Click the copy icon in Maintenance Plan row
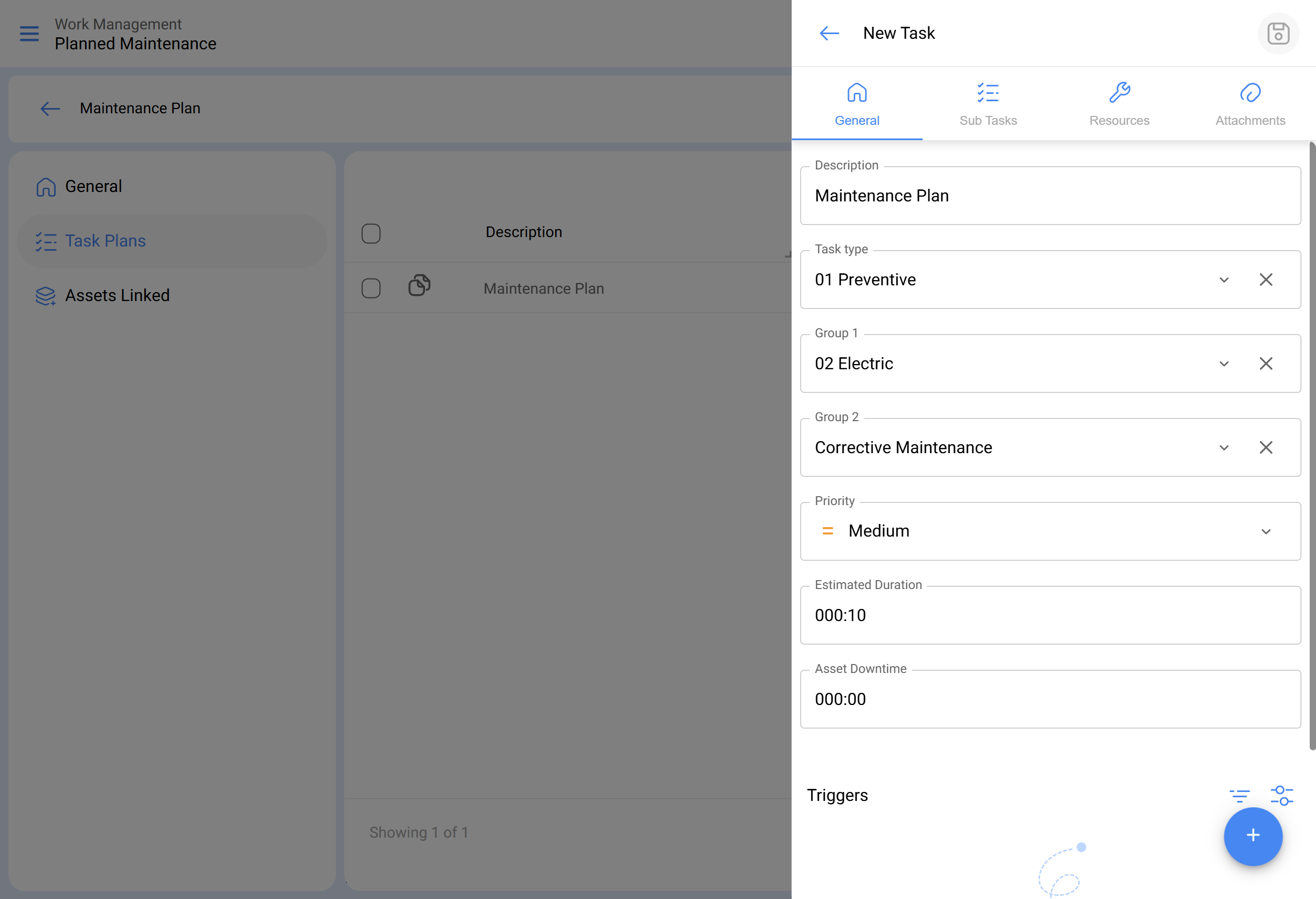The height and width of the screenshot is (899, 1316). click(x=419, y=285)
